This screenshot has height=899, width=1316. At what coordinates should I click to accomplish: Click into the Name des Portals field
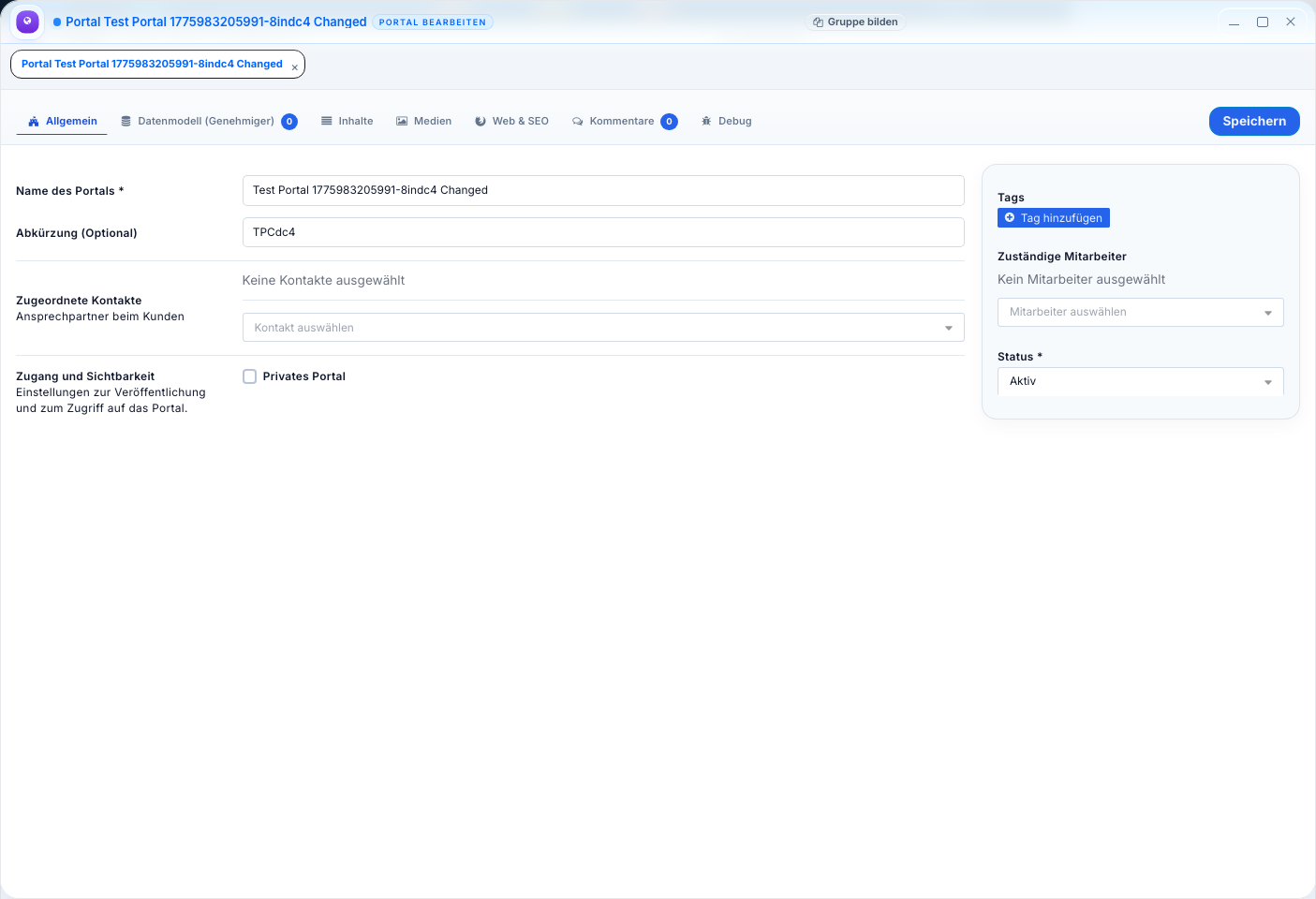[602, 190]
